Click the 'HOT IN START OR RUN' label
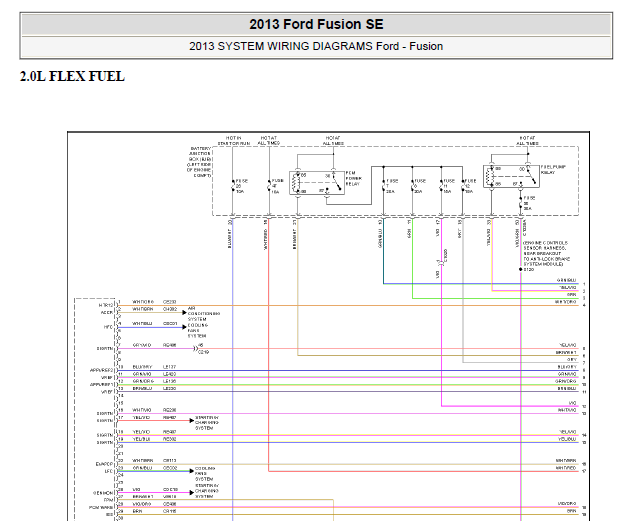This screenshot has height=521, width=618. coord(234,141)
